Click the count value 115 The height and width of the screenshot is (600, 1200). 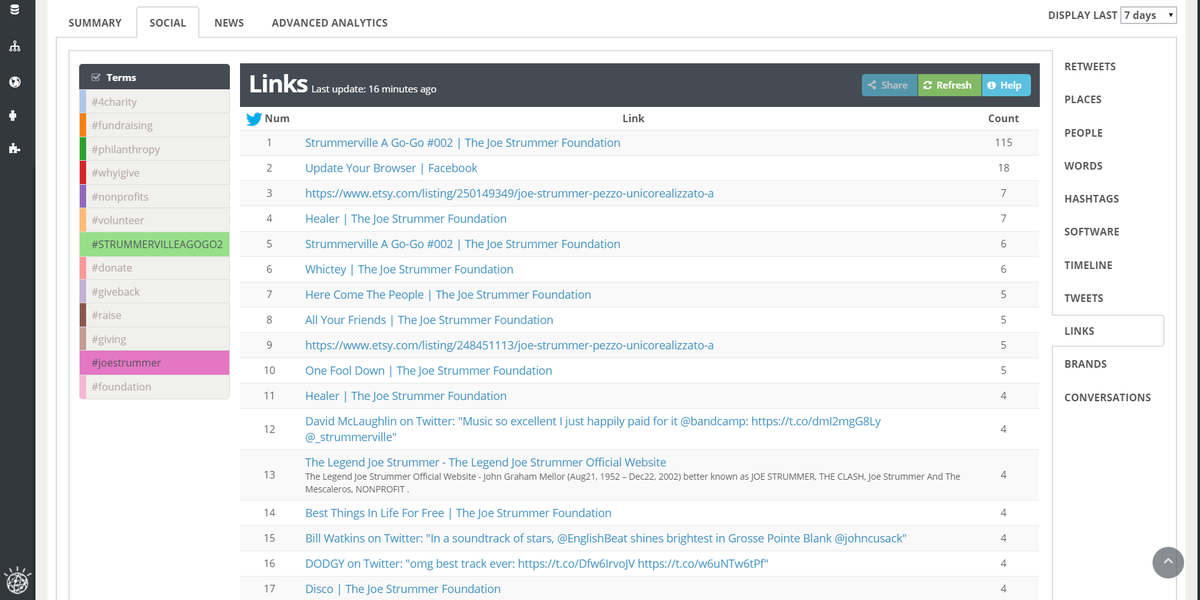pos(1003,143)
